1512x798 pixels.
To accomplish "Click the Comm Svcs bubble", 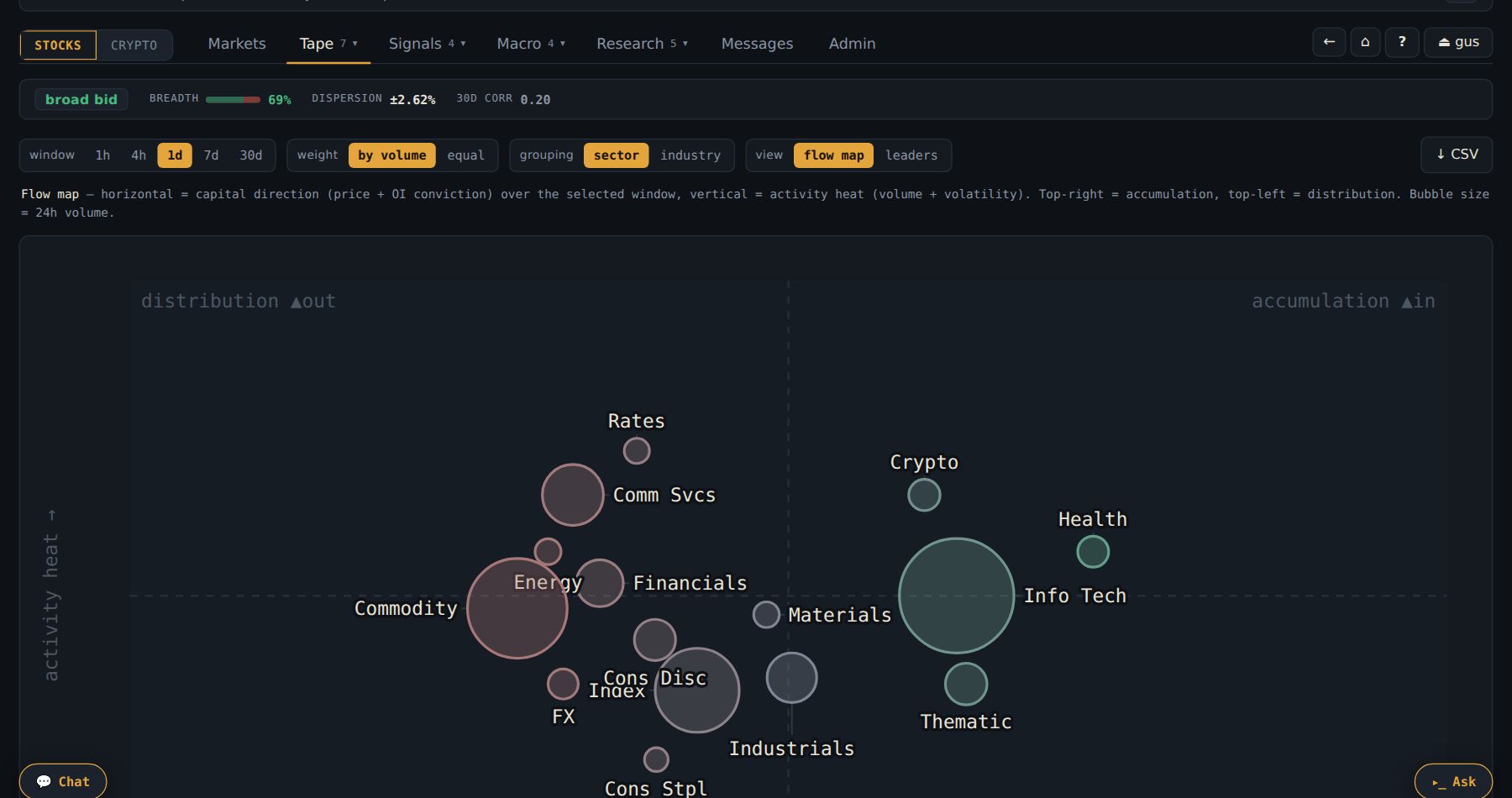I will point(573,495).
